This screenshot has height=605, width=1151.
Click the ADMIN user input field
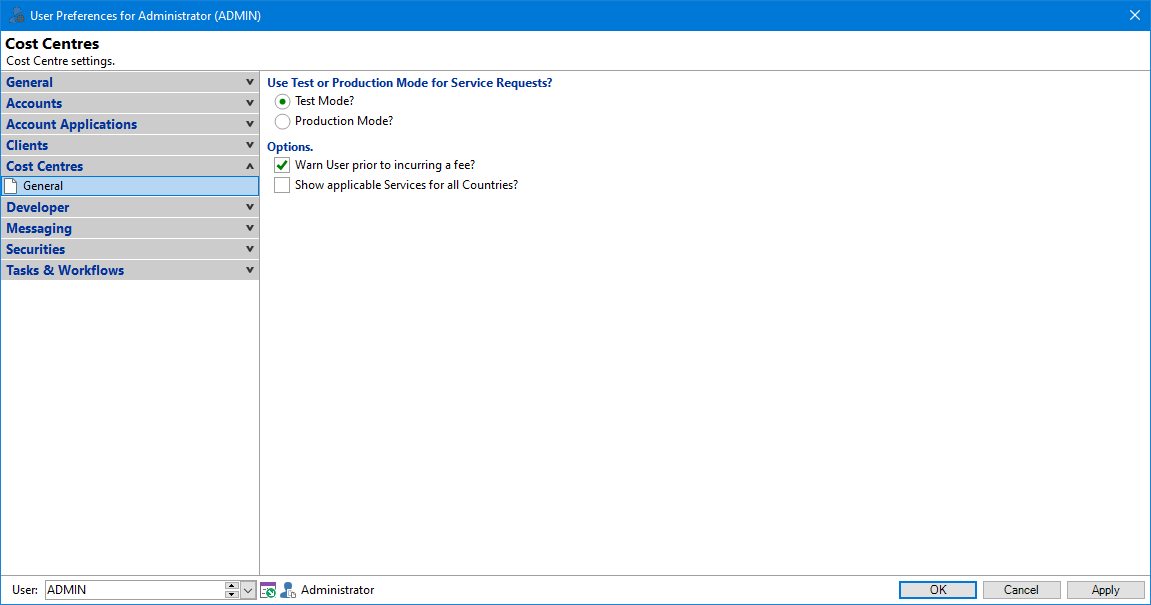pyautogui.click(x=134, y=590)
